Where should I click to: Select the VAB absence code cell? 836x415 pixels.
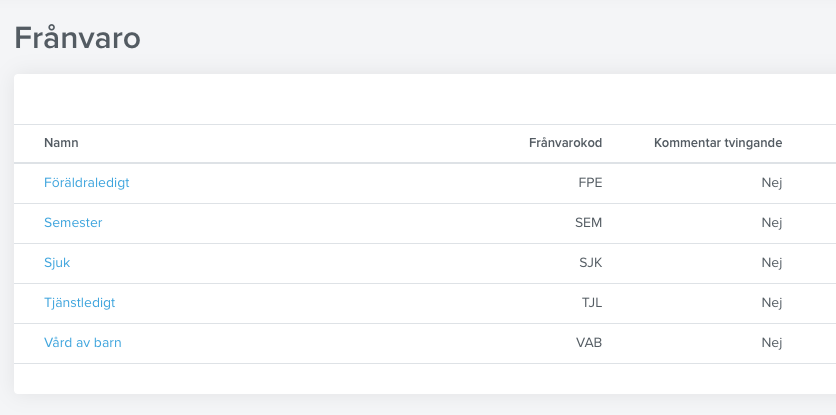click(x=589, y=343)
